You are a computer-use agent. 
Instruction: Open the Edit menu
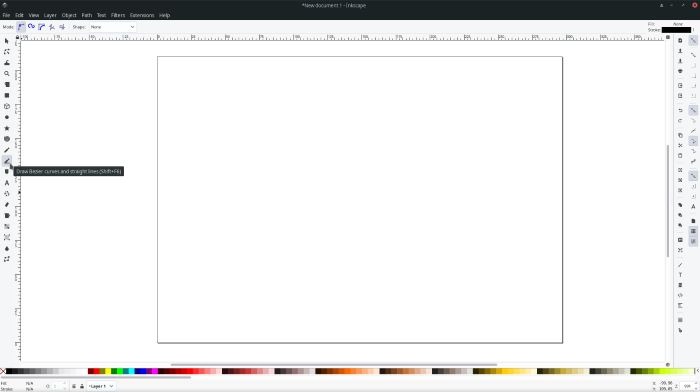pyautogui.click(x=19, y=15)
